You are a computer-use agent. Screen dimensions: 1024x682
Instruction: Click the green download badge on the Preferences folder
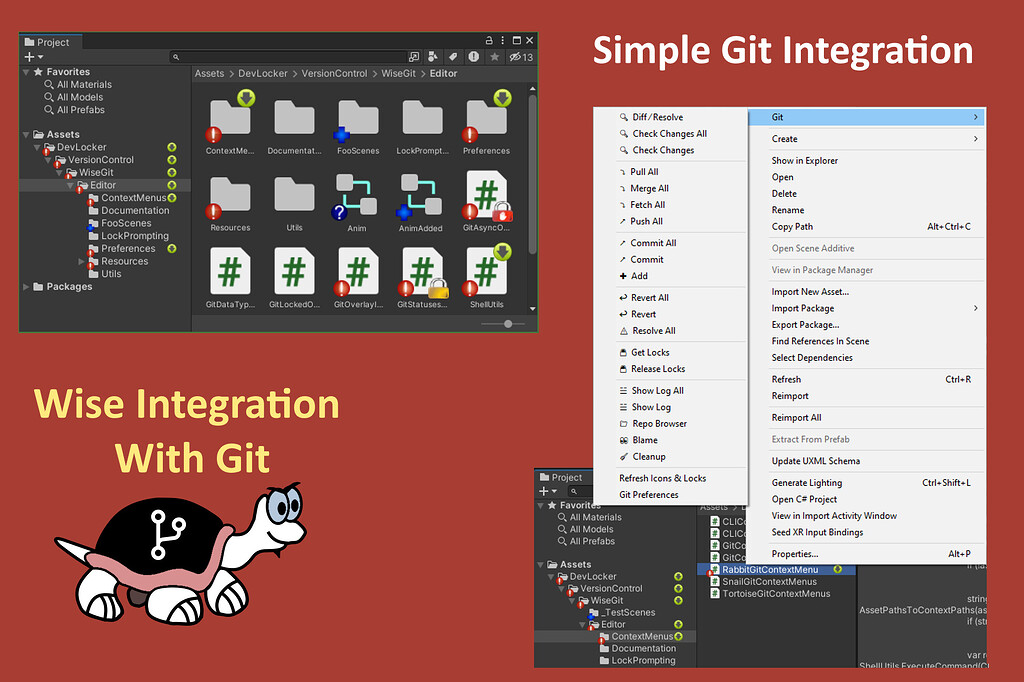pyautogui.click(x=501, y=96)
